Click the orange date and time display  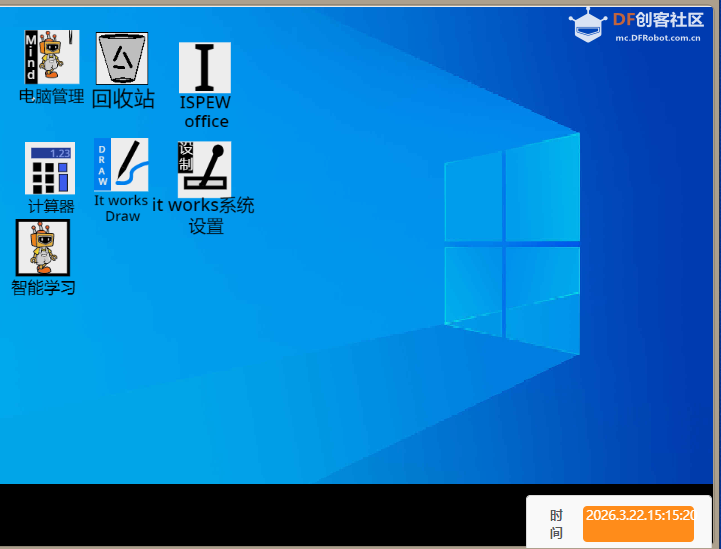(638, 523)
